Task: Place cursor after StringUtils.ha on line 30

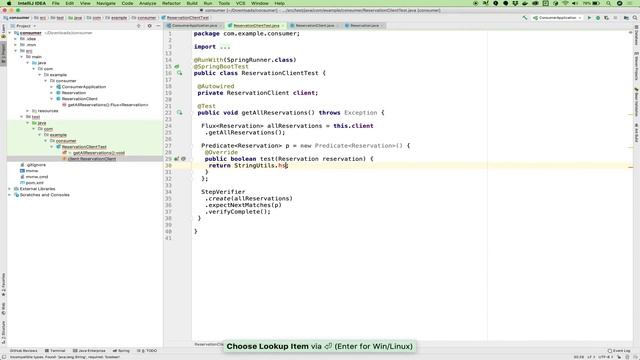Action: [x=287, y=166]
